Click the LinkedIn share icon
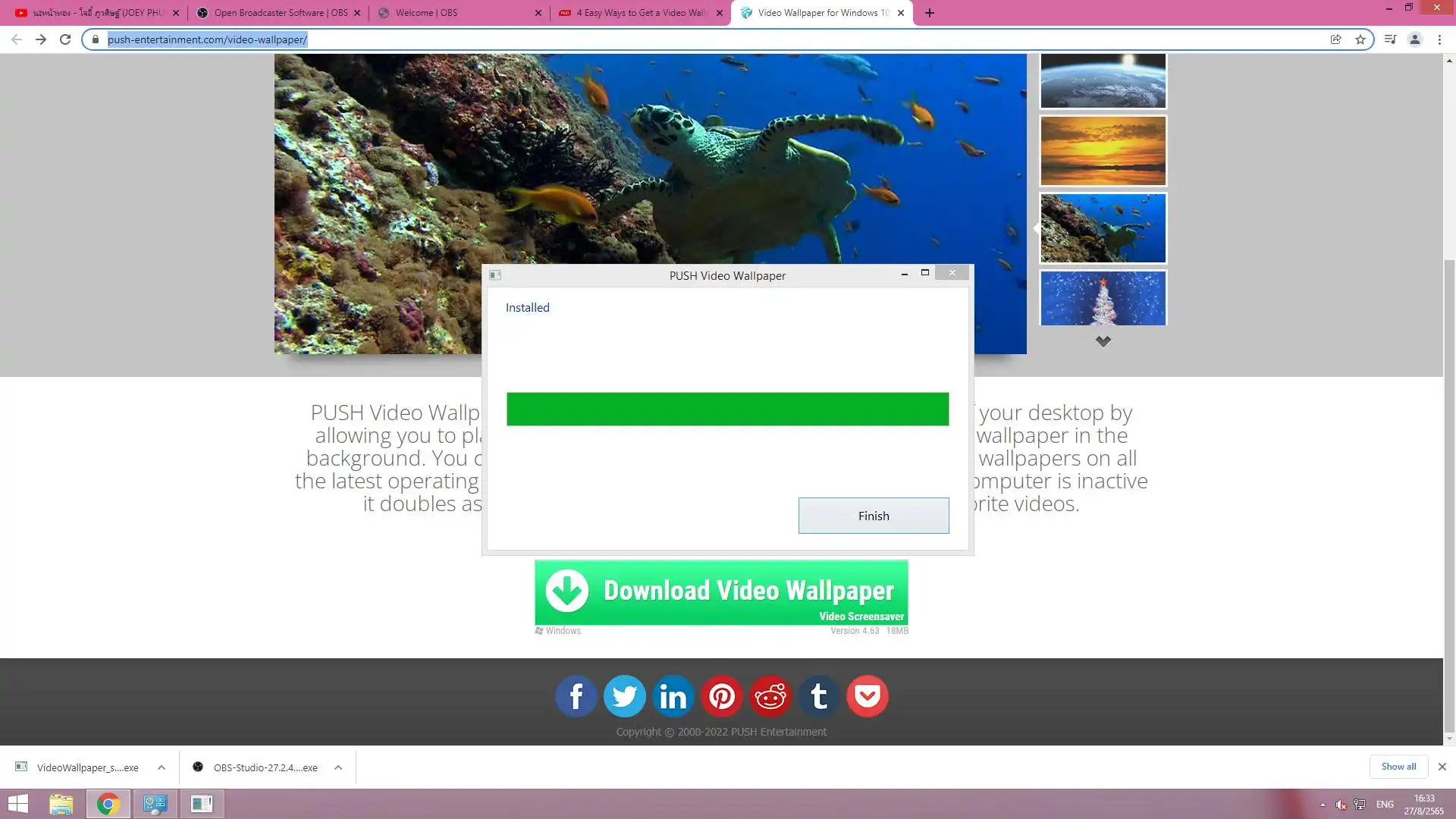Image resolution: width=1456 pixels, height=819 pixels. (x=673, y=696)
